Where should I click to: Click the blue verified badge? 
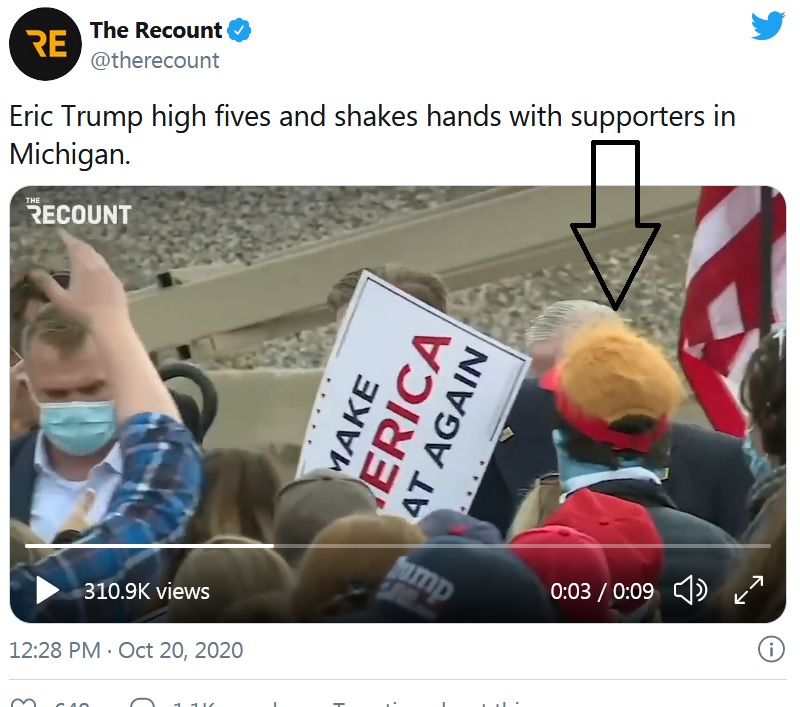coord(239,30)
